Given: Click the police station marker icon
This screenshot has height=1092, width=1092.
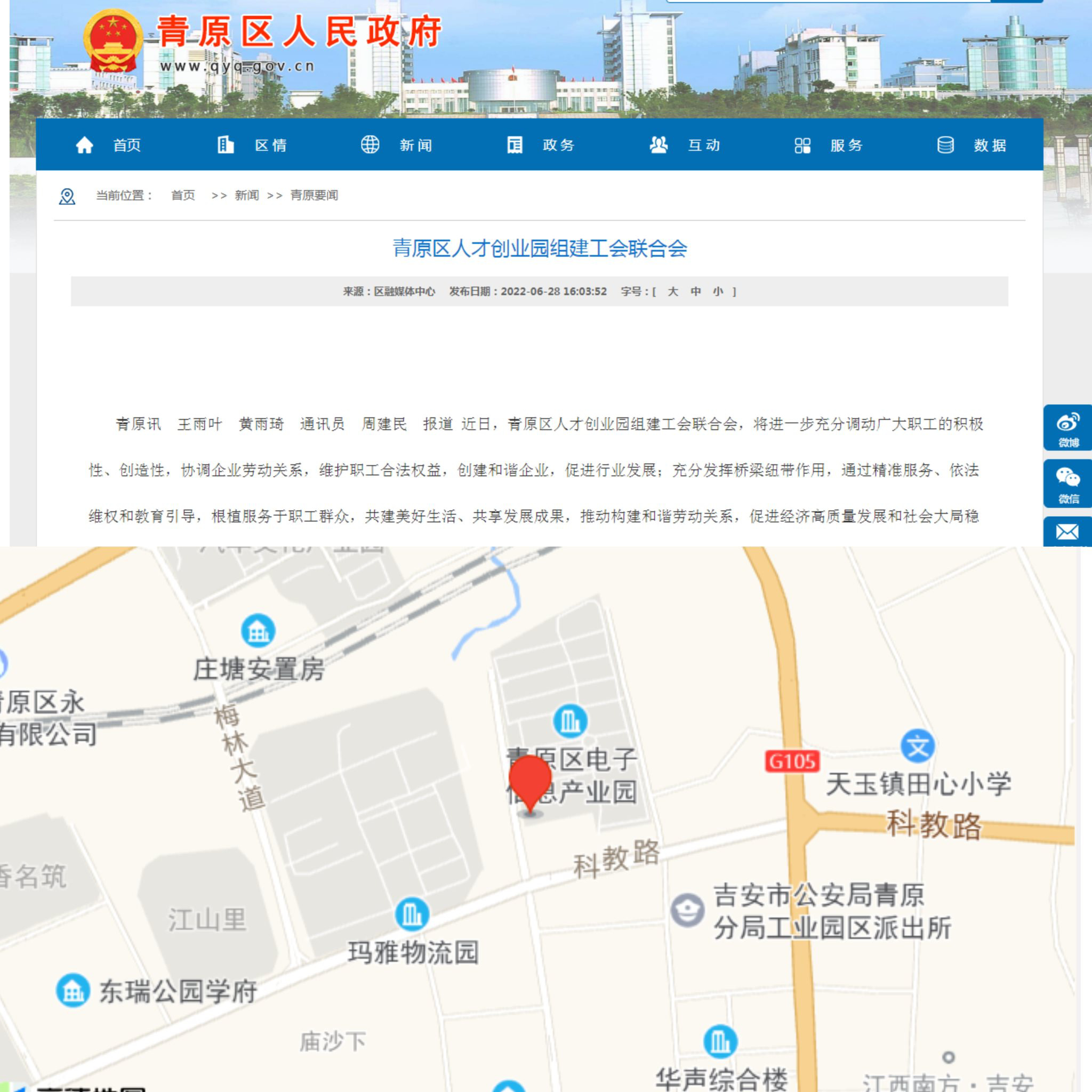Looking at the screenshot, I should click(687, 910).
